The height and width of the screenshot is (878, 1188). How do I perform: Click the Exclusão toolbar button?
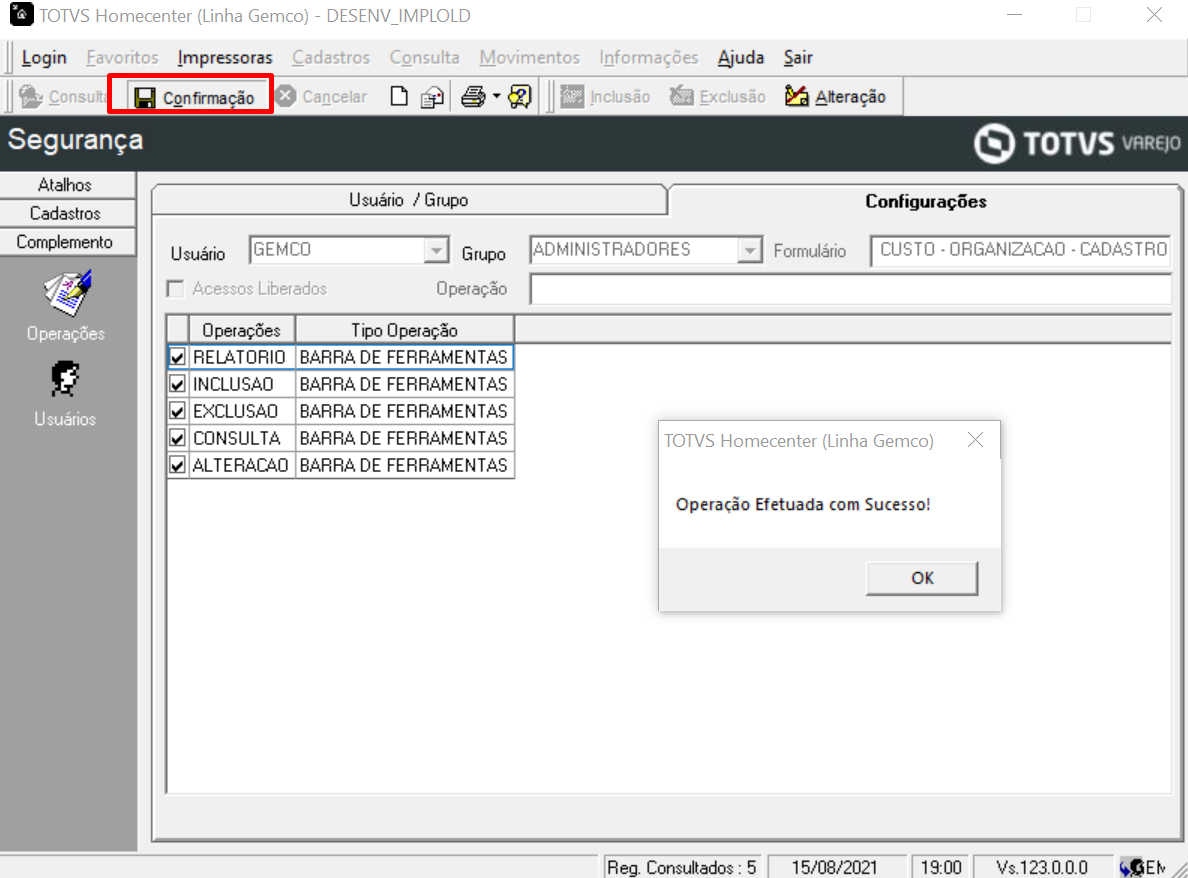[717, 97]
